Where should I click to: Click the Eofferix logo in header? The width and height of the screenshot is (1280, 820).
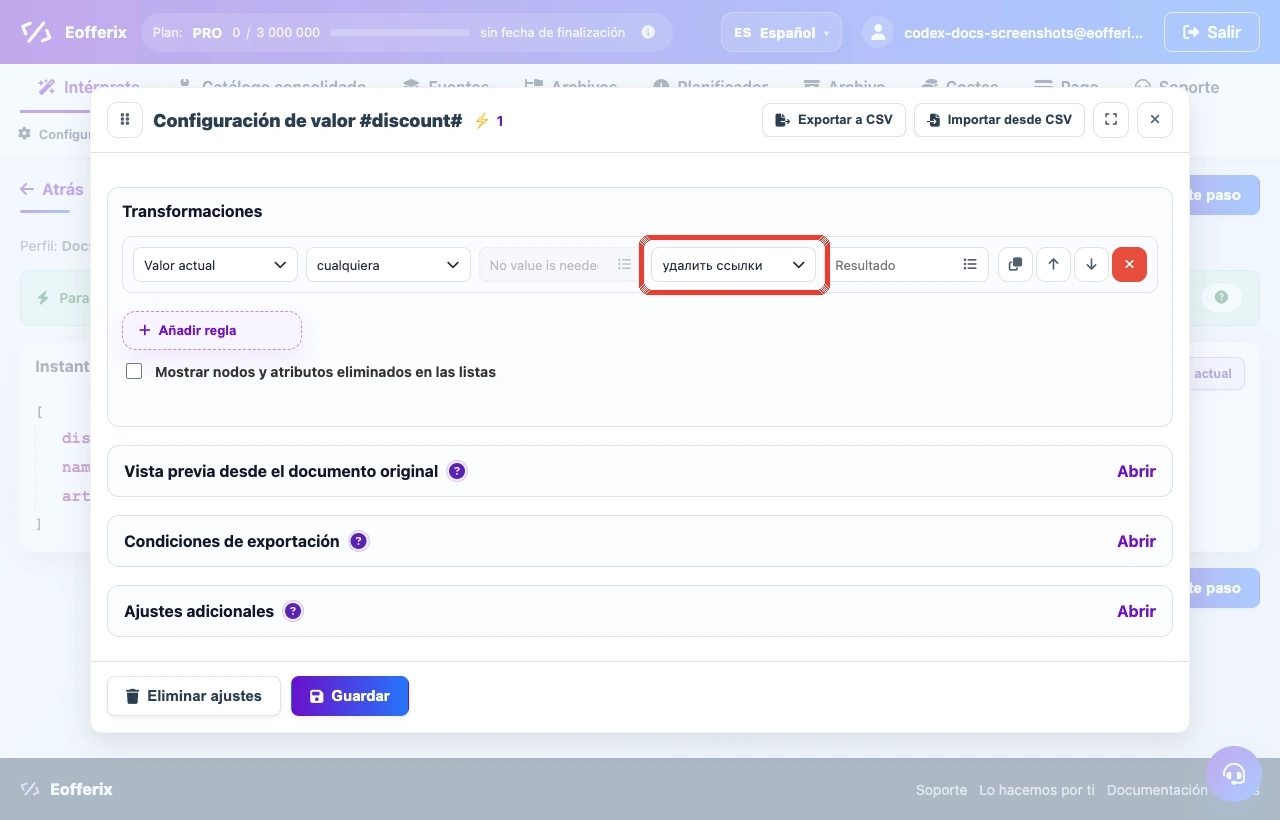(x=74, y=32)
